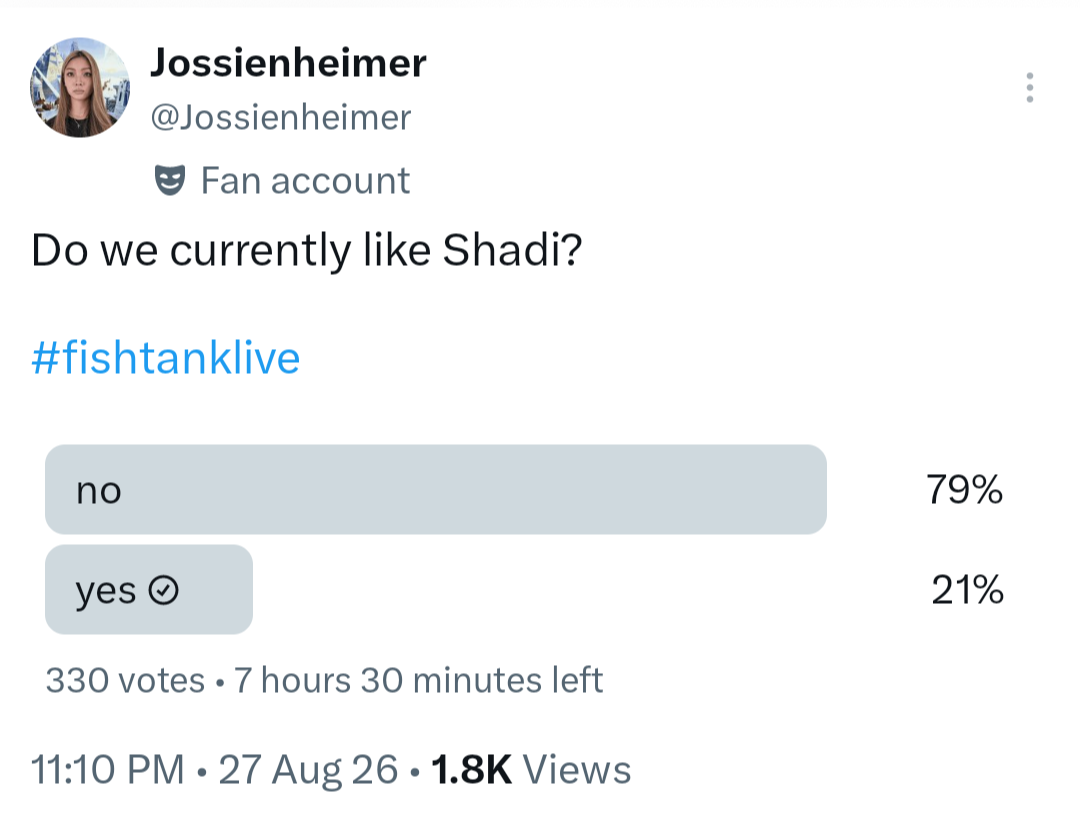Image resolution: width=1080 pixels, height=821 pixels.
Task: Click the Fan account mask icon
Action: pos(169,180)
